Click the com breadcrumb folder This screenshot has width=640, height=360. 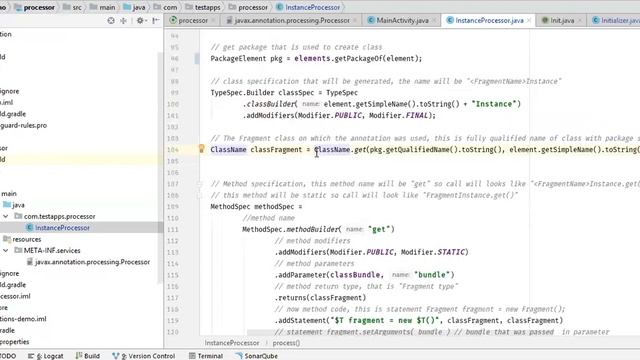[165, 7]
